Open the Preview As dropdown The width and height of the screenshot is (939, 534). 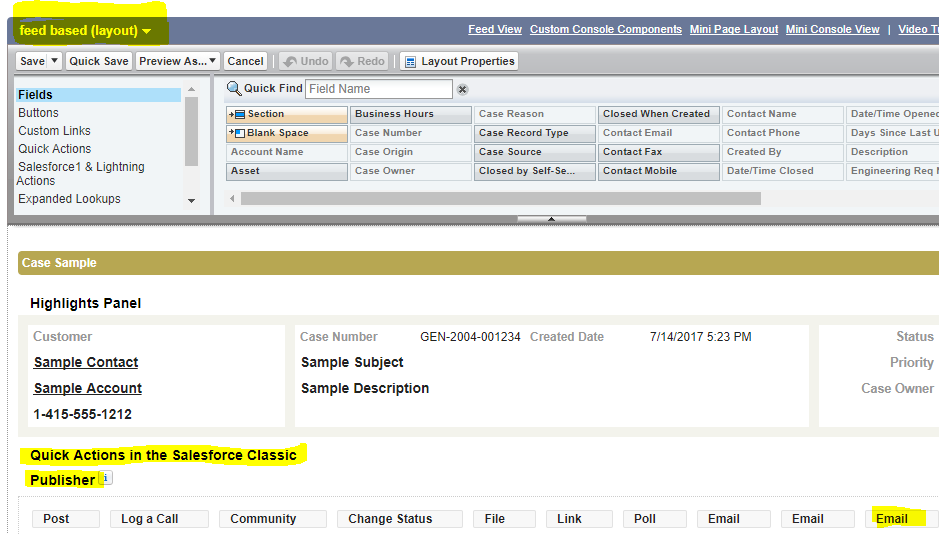(178, 61)
